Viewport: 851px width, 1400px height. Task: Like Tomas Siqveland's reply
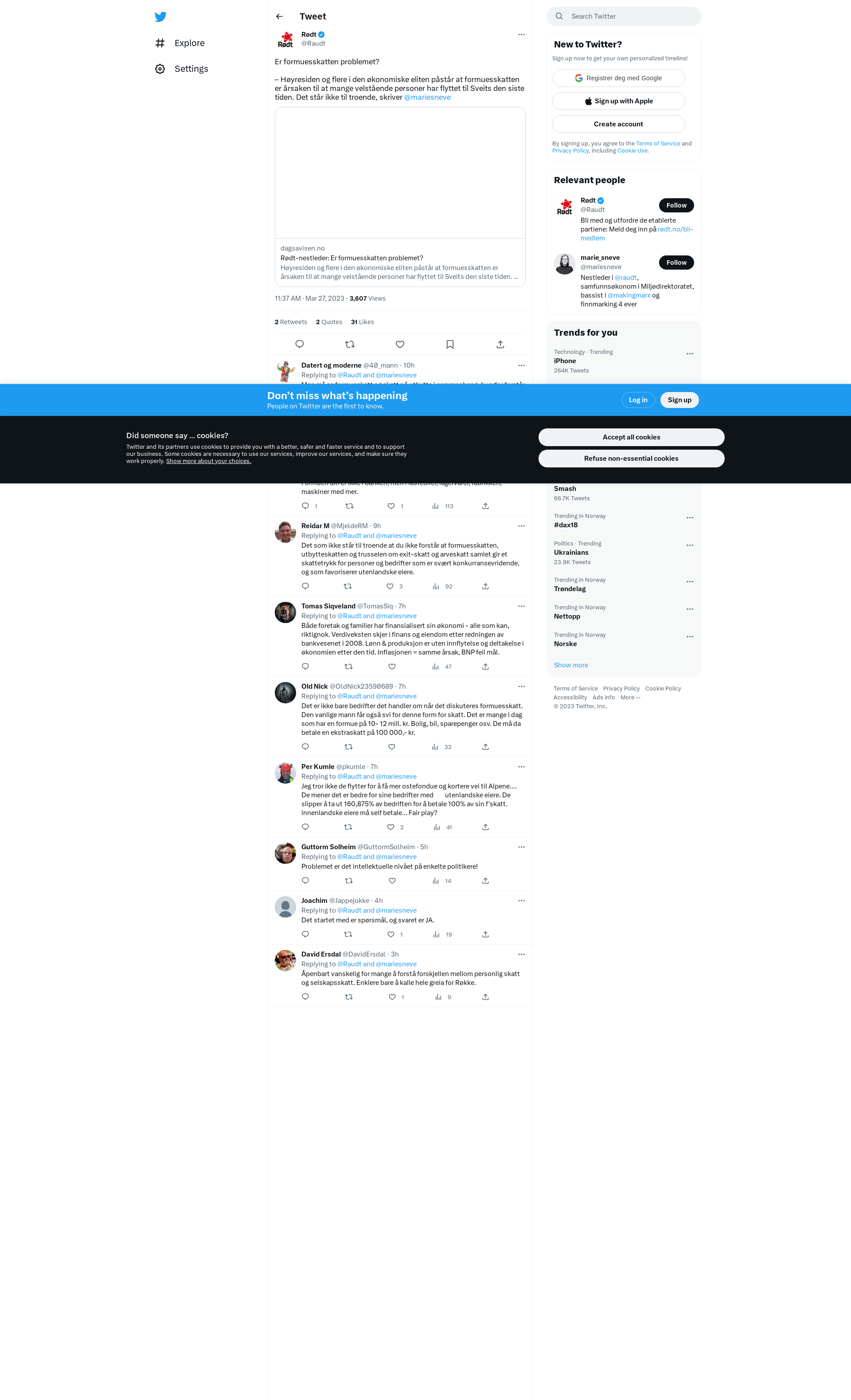392,667
